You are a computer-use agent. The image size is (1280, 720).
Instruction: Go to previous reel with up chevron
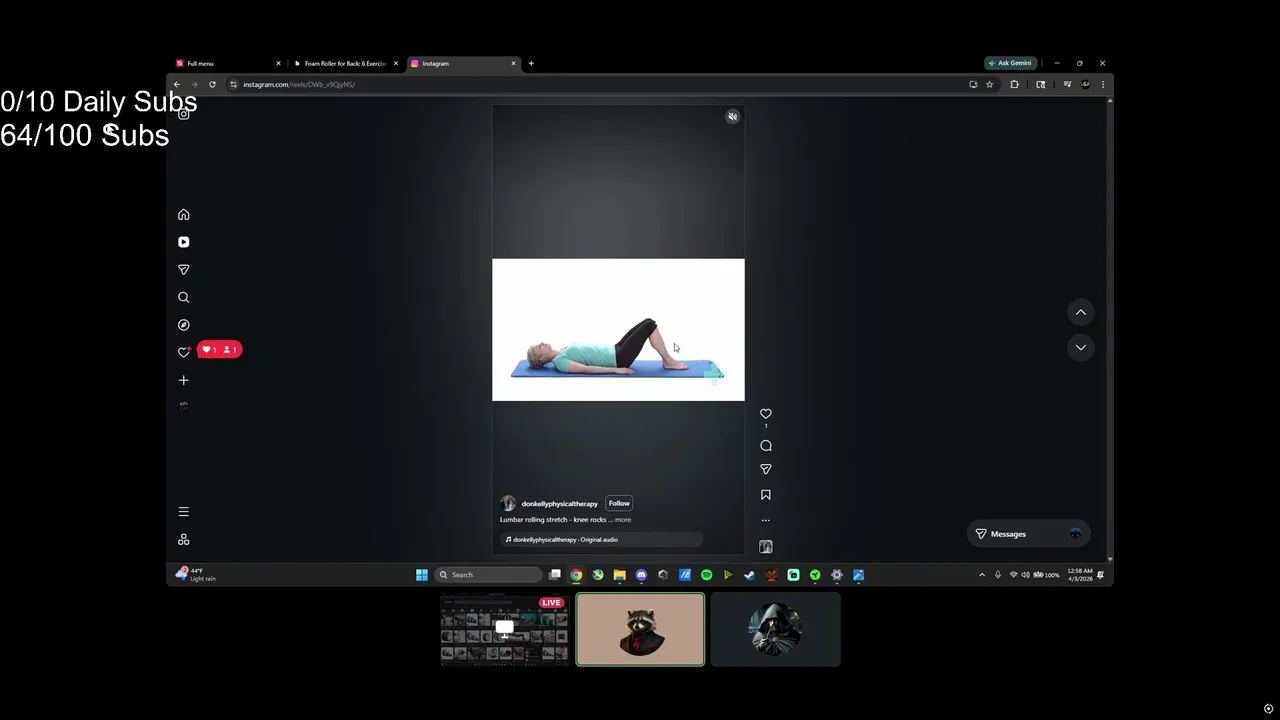coord(1080,313)
